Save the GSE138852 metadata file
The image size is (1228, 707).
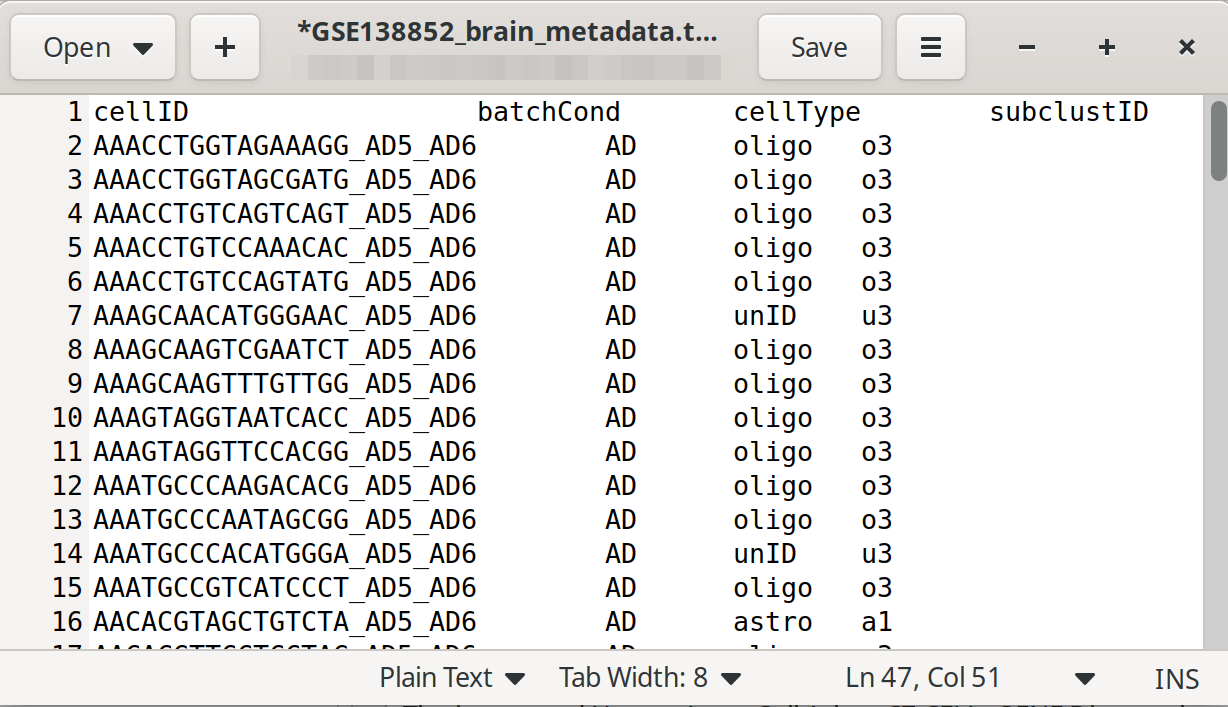click(x=819, y=47)
